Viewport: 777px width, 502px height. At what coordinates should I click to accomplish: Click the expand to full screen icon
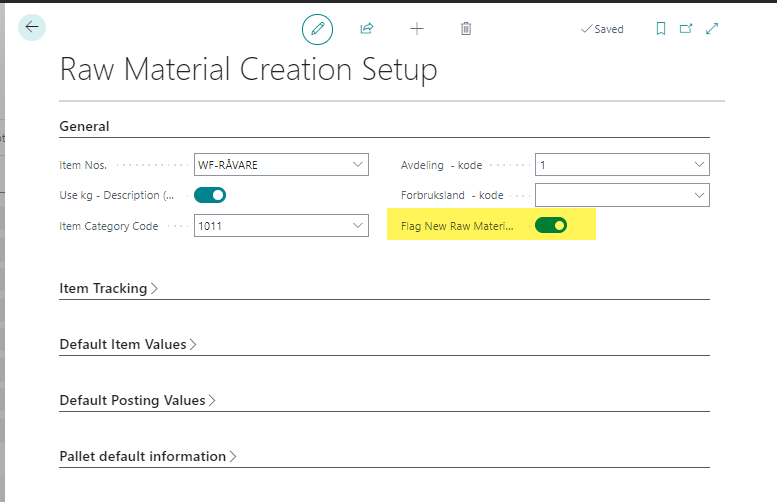click(x=712, y=29)
